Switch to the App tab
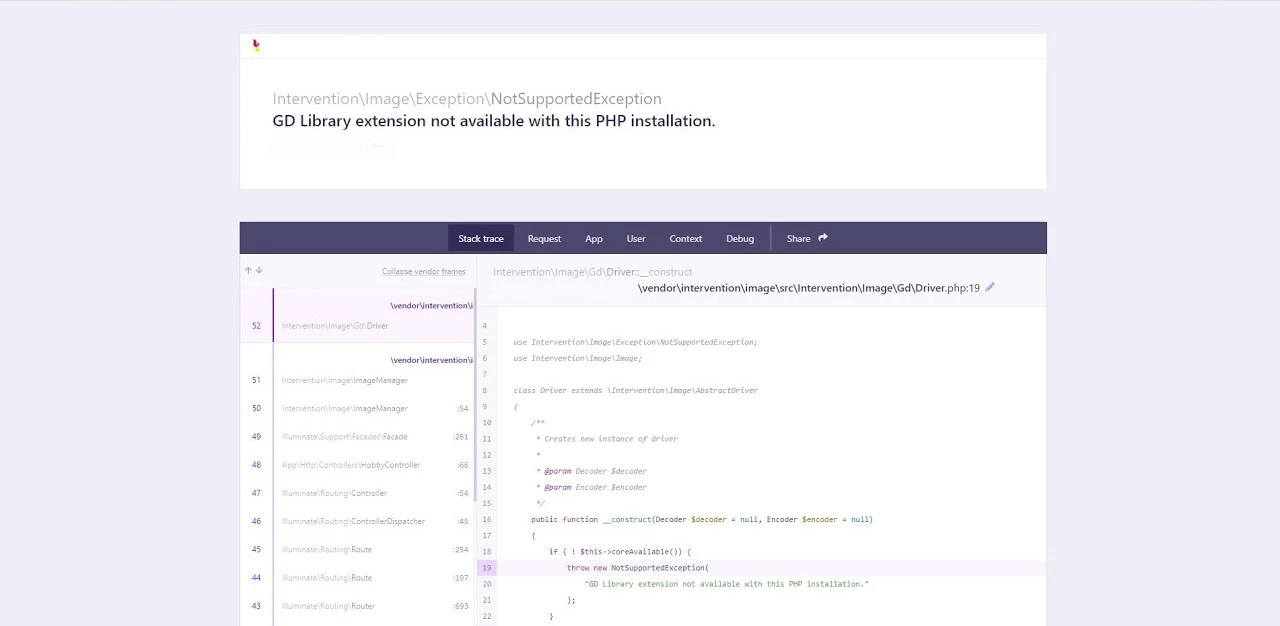Image resolution: width=1280 pixels, height=626 pixels. [594, 238]
